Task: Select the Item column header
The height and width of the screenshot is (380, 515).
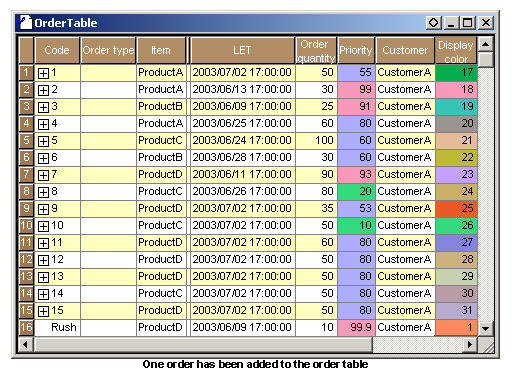Action: [161, 50]
